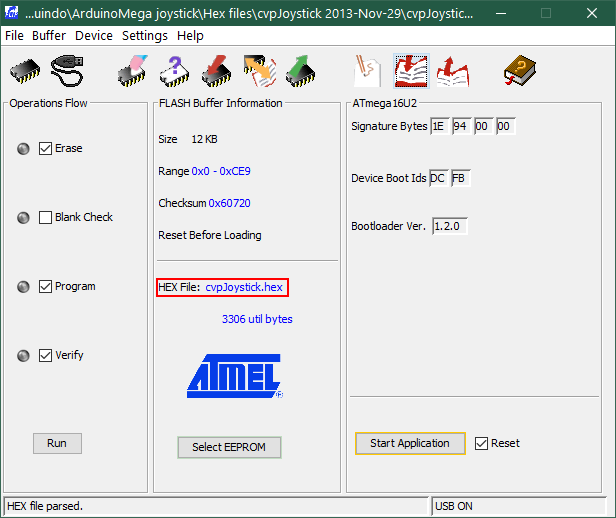Viewport: 616px width, 518px height.
Task: Open the File menu
Action: (x=14, y=36)
